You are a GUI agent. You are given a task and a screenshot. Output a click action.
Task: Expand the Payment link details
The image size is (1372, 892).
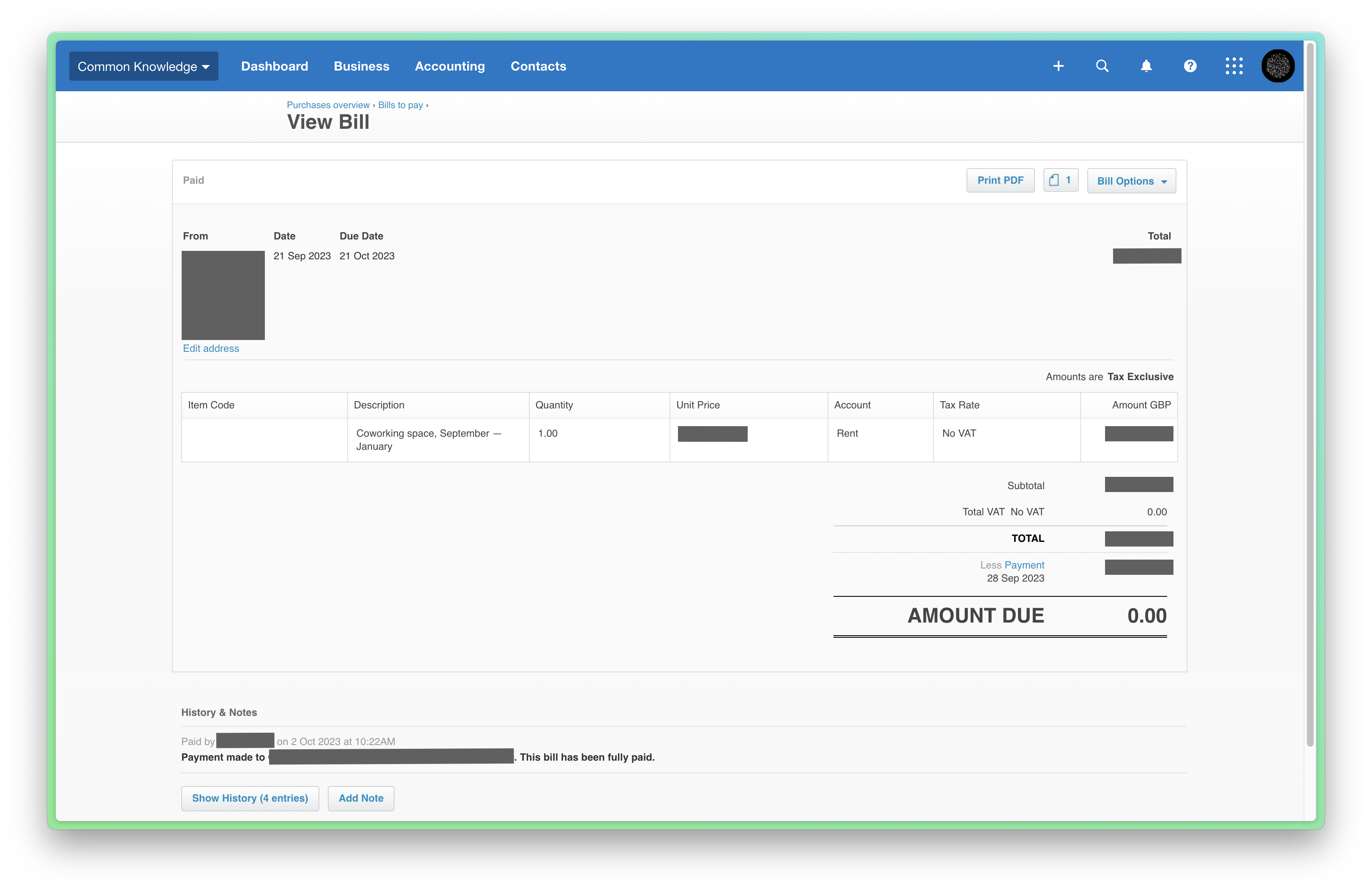tap(1024, 565)
